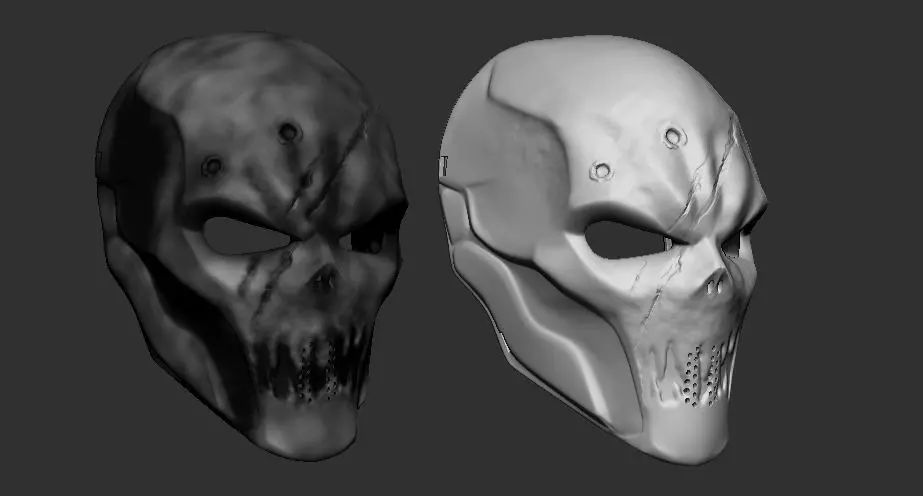This screenshot has height=496, width=923.
Task: Select the dark textured mask model
Action: (250, 247)
